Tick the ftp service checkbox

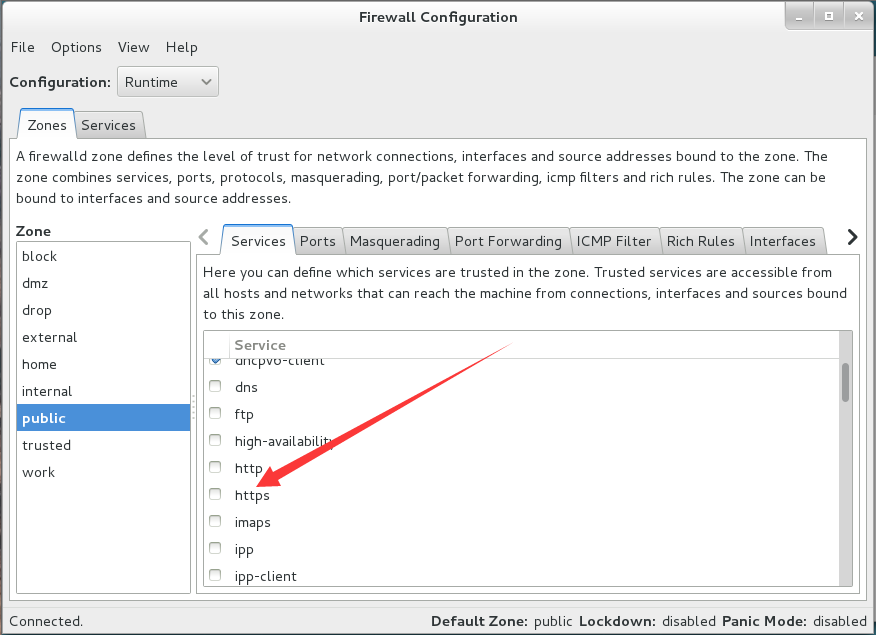coord(215,413)
